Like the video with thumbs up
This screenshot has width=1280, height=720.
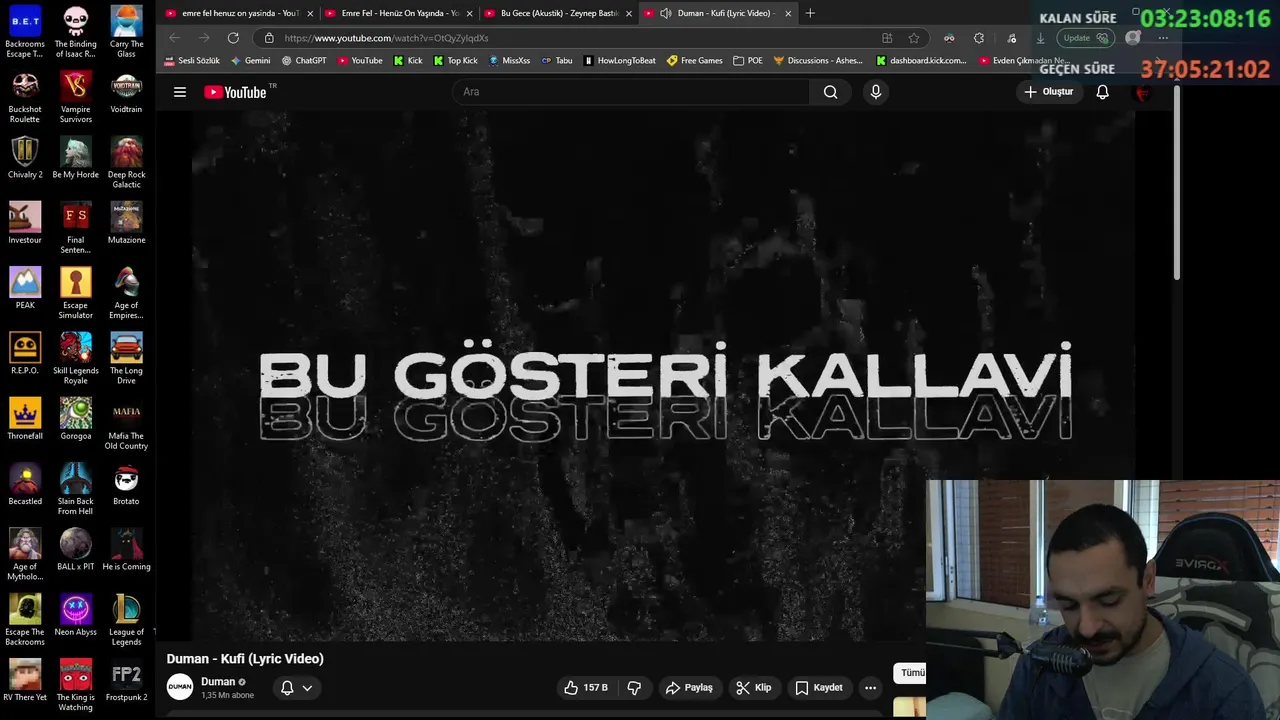pos(585,688)
